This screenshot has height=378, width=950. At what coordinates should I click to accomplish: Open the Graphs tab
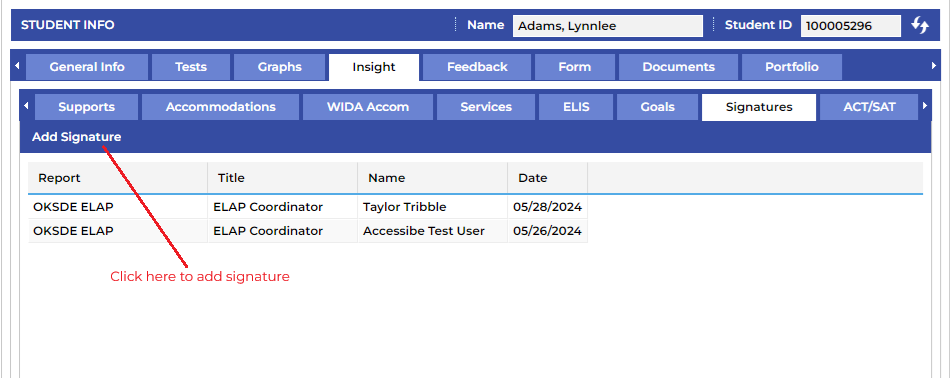pos(279,67)
